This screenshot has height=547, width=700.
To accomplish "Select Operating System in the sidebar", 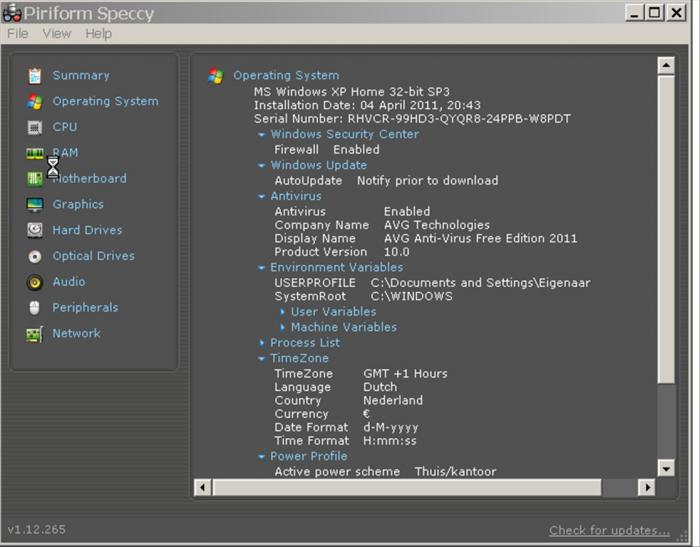I will tap(105, 101).
